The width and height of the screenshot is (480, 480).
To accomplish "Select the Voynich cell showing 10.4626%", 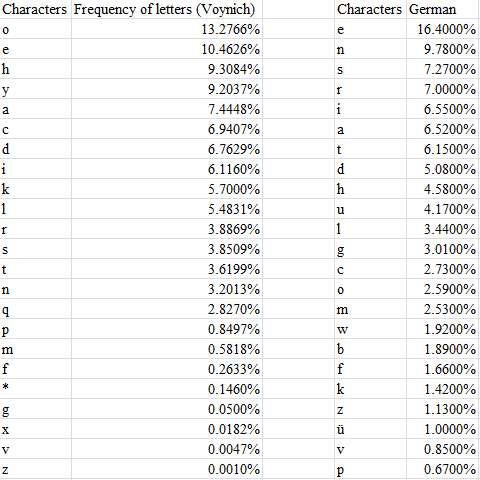I will click(x=167, y=49).
